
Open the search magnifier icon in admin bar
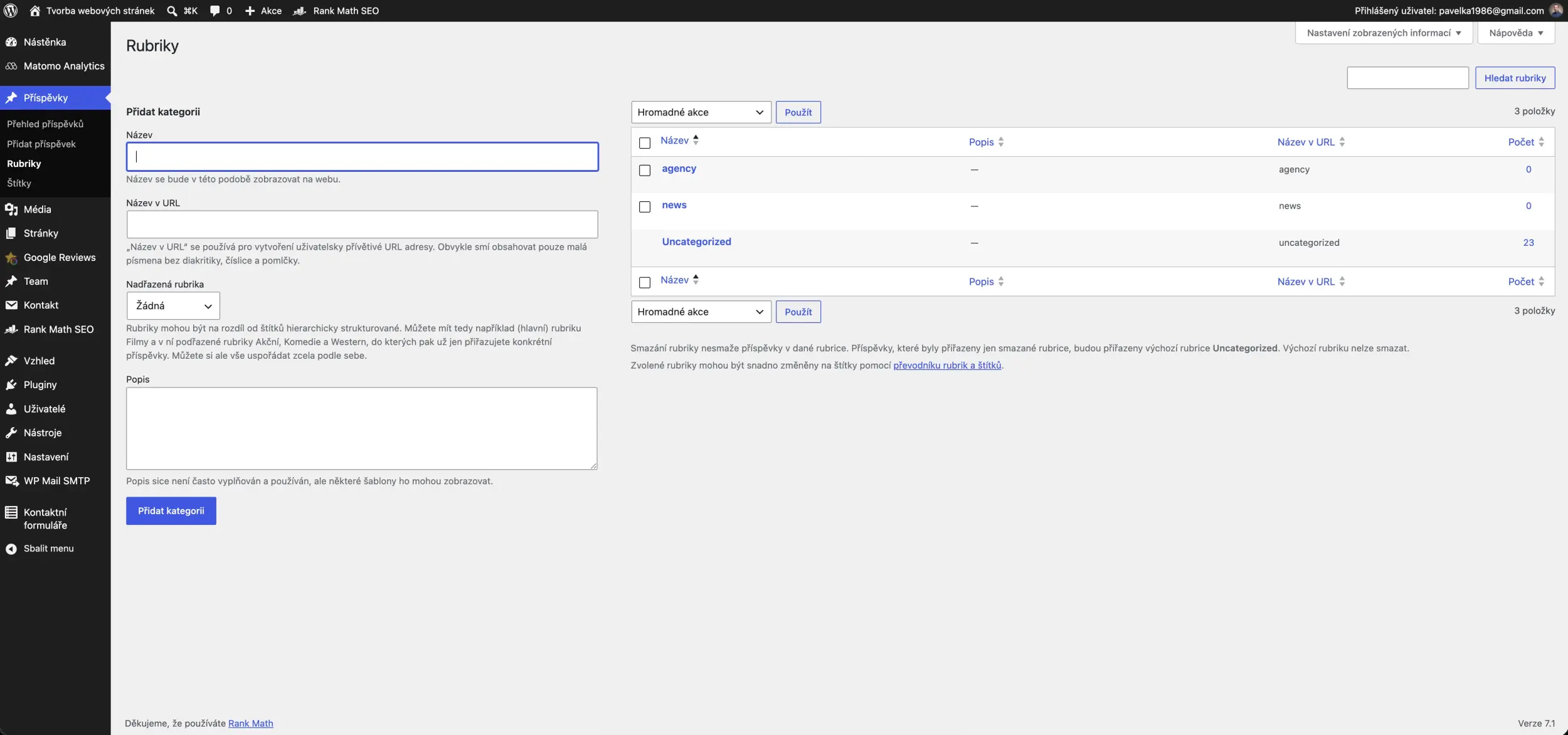coord(172,11)
